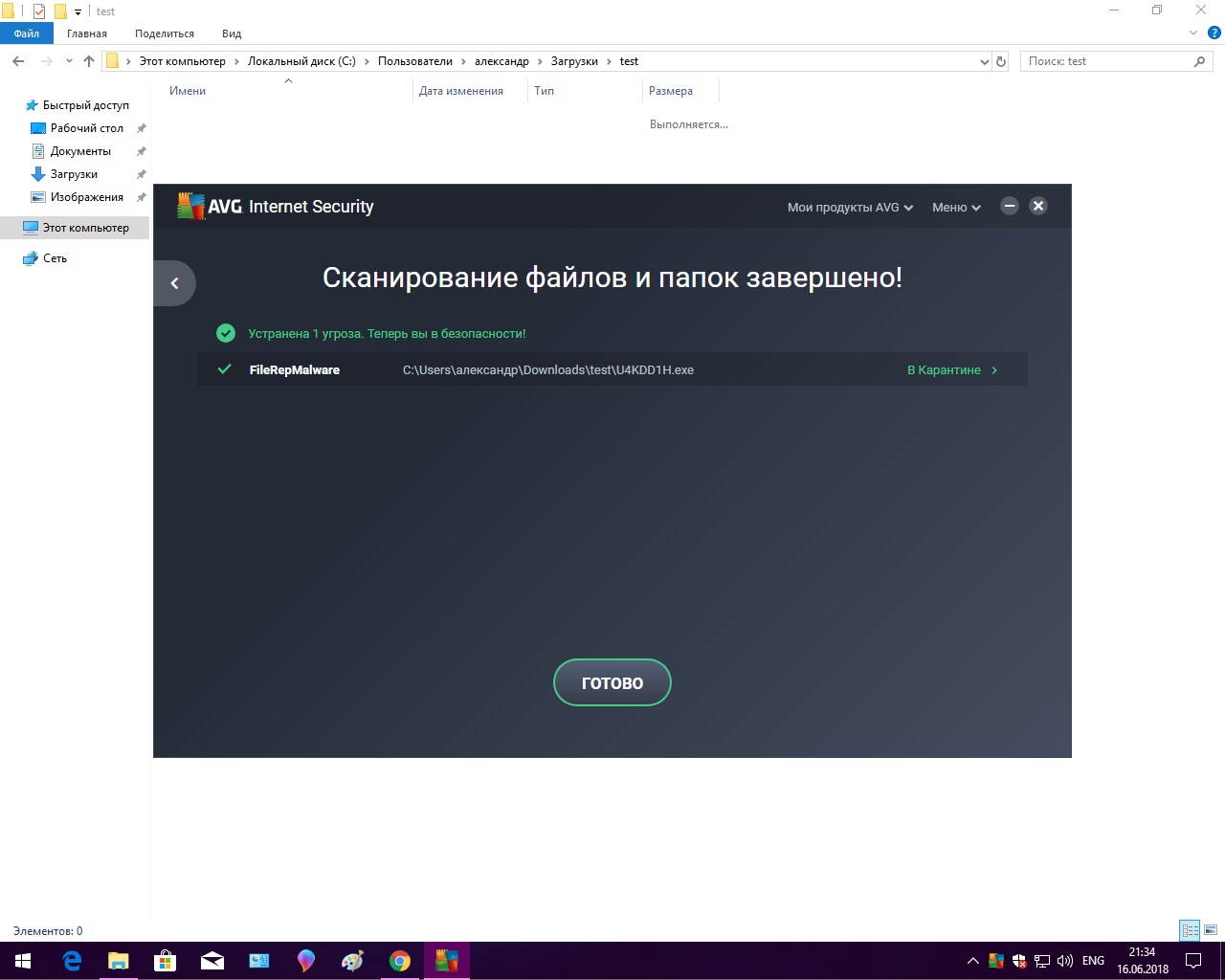
Task: Switch to the 'Вид' ribbon tab
Action: coord(232,33)
